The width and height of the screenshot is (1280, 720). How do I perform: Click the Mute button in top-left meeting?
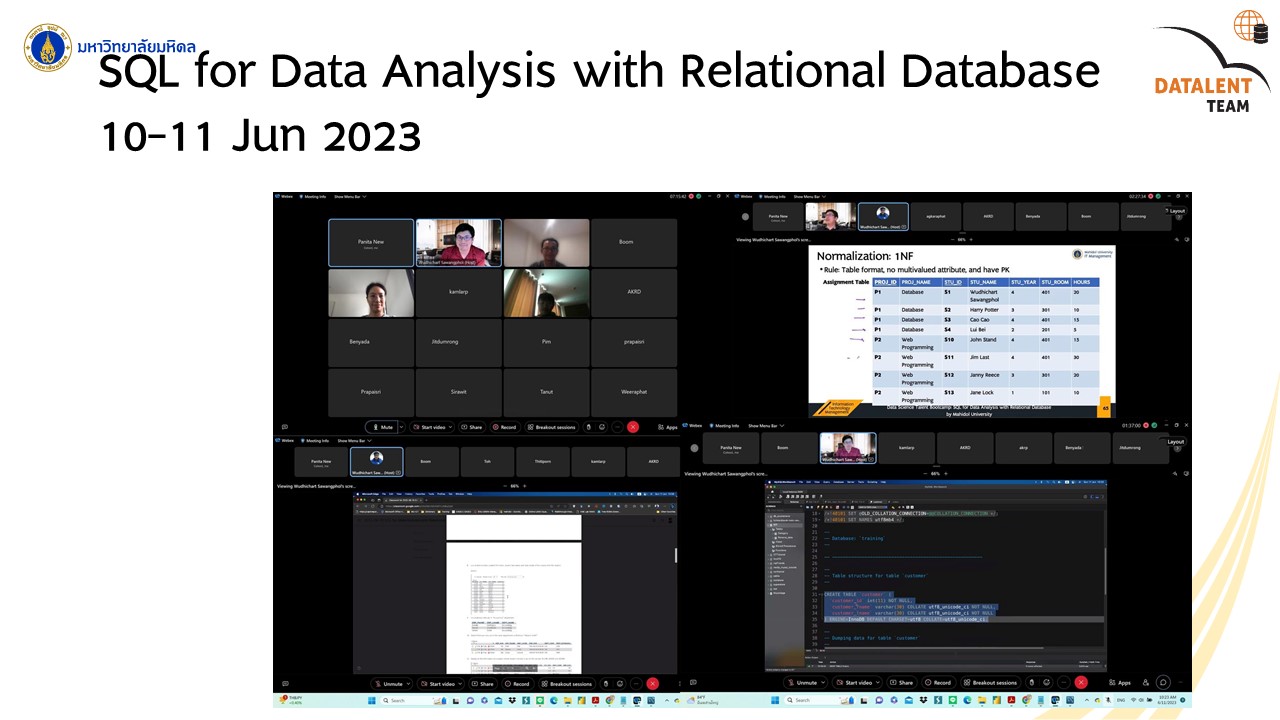click(x=383, y=427)
